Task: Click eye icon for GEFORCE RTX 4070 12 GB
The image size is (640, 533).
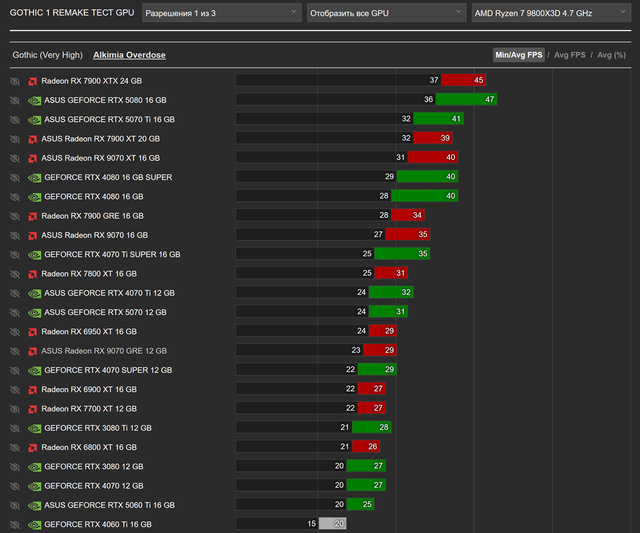Action: pos(15,486)
